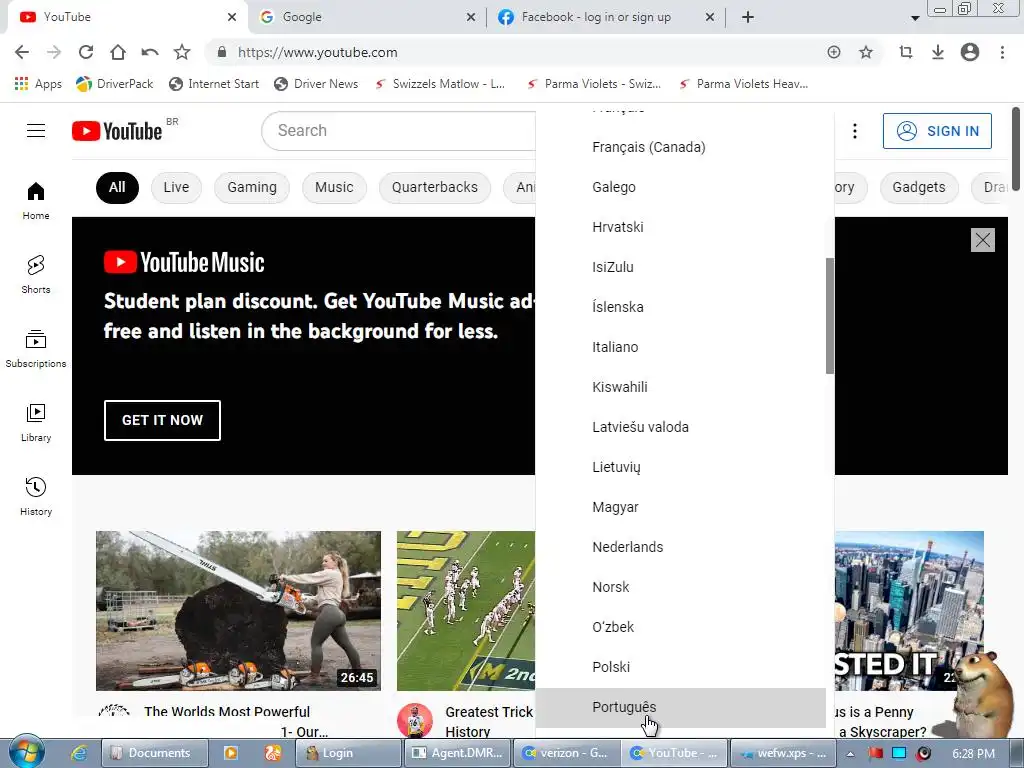1024x768 pixels.
Task: Bookmark this page with the address bar star
Action: tap(865, 52)
